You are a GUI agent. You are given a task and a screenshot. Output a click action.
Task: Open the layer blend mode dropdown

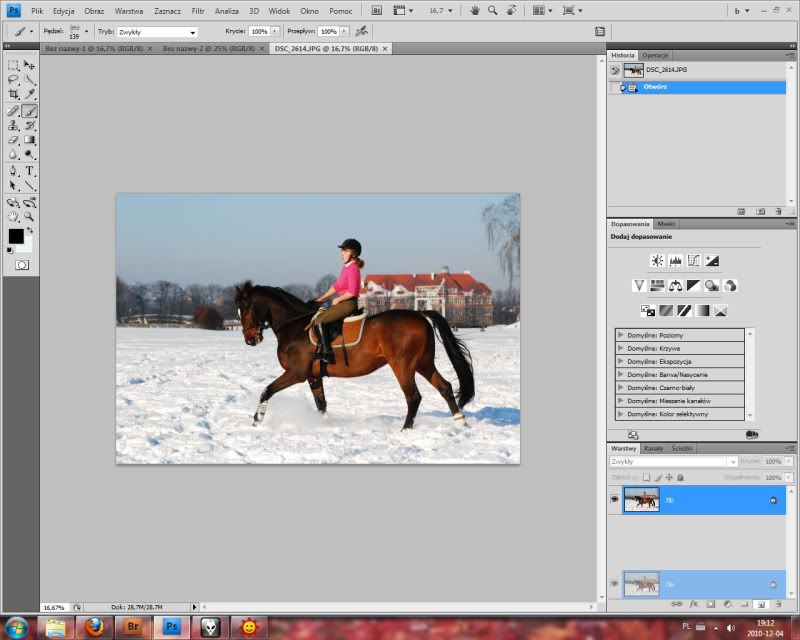pos(673,462)
